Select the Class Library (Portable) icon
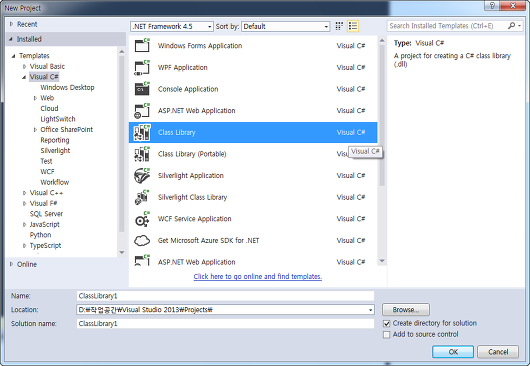 tap(142, 154)
